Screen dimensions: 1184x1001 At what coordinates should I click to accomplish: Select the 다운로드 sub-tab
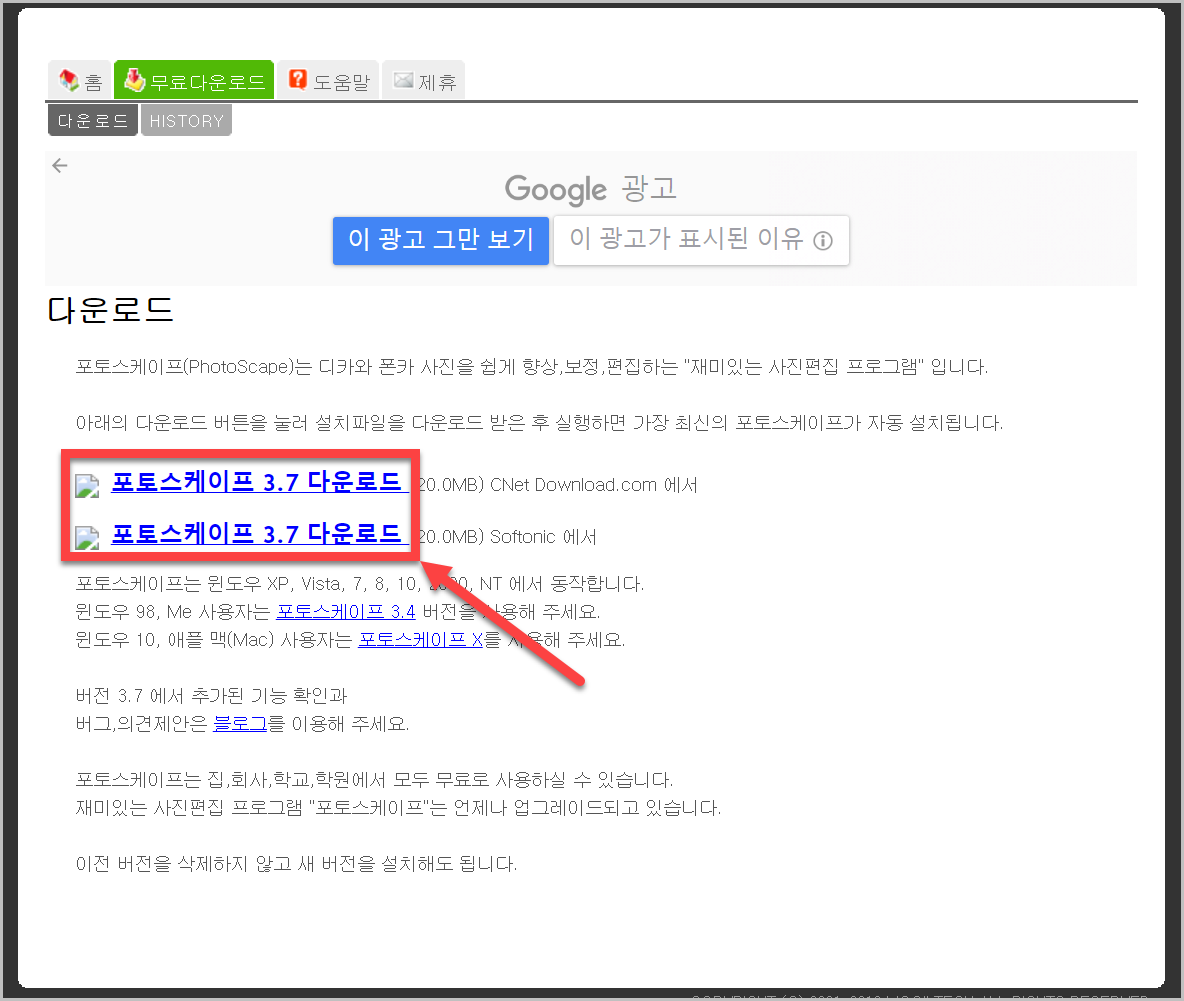tap(93, 121)
